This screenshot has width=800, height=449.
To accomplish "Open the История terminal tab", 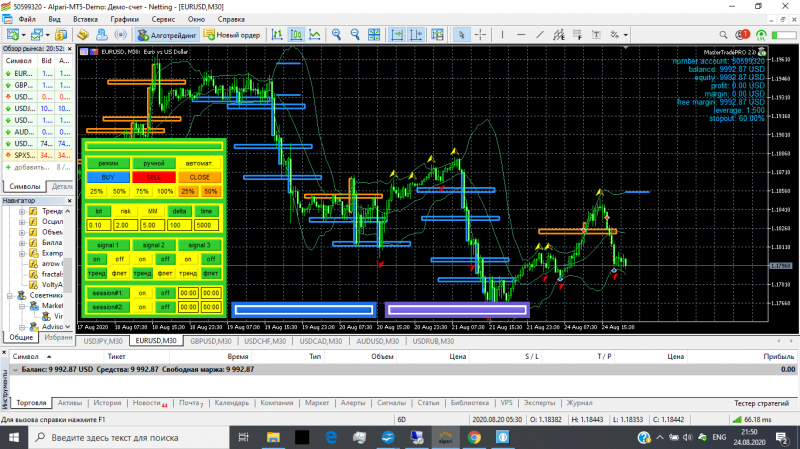I will coord(107,403).
